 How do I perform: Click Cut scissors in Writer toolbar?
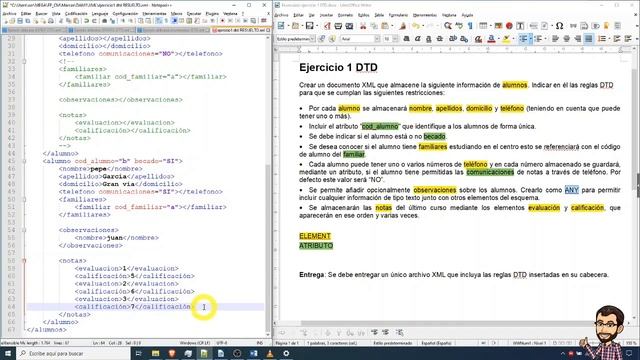[x=363, y=26]
